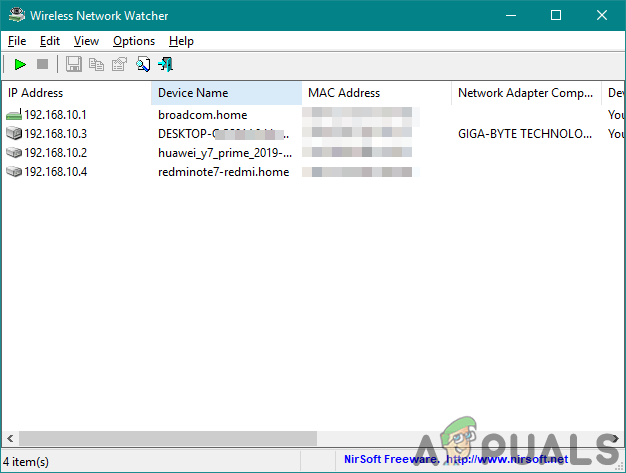This screenshot has width=626, height=473.
Task: Open the Options menu
Action: [134, 41]
